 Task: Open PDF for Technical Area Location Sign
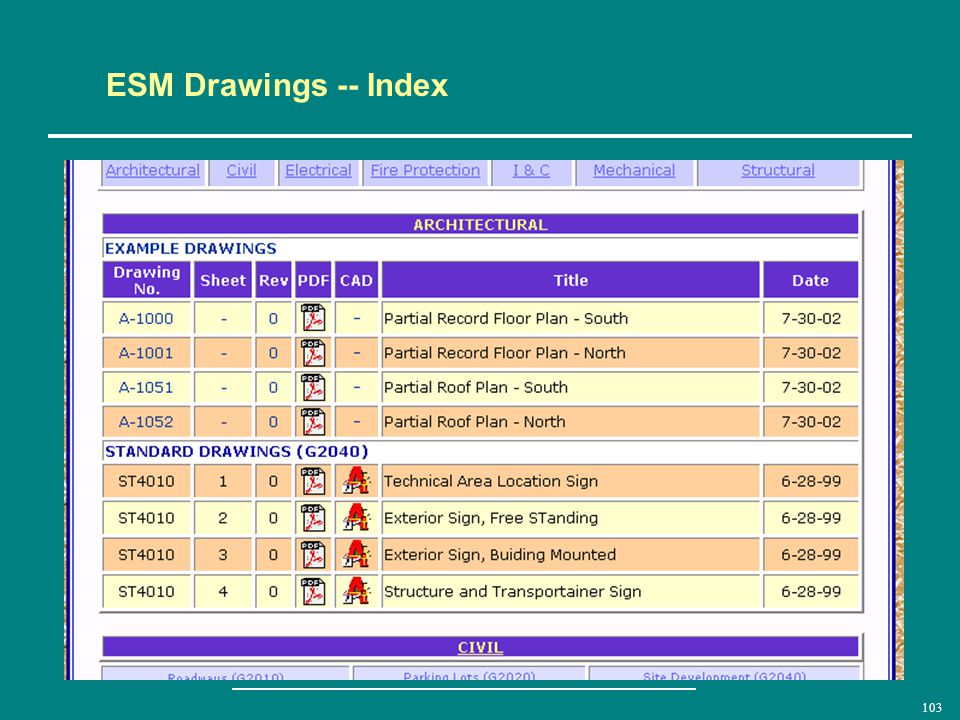(313, 481)
